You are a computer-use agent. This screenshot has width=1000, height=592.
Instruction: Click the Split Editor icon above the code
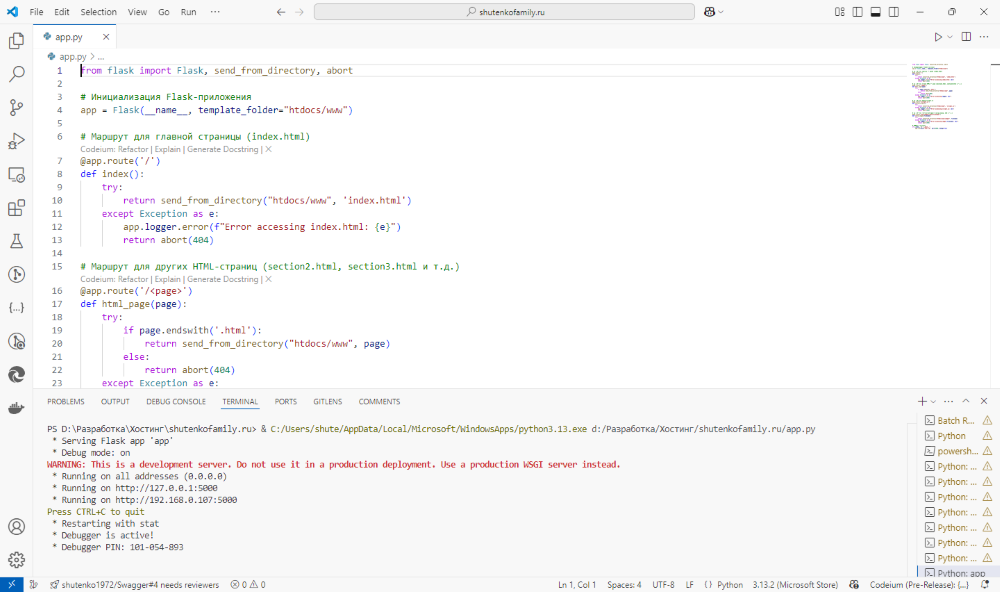[966, 36]
